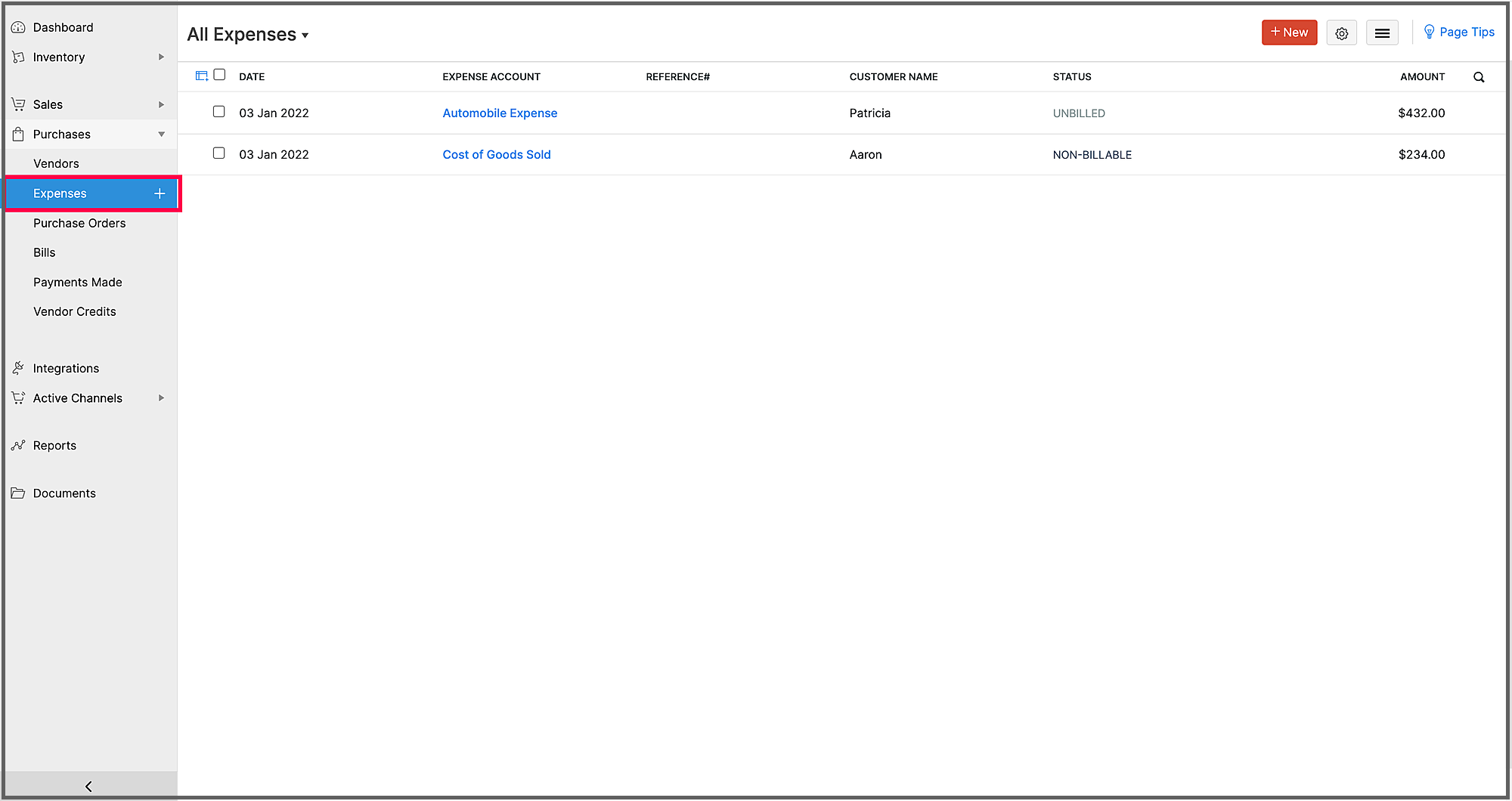Click the Active Channels cart icon
The width and height of the screenshot is (1512, 801).
tap(18, 398)
